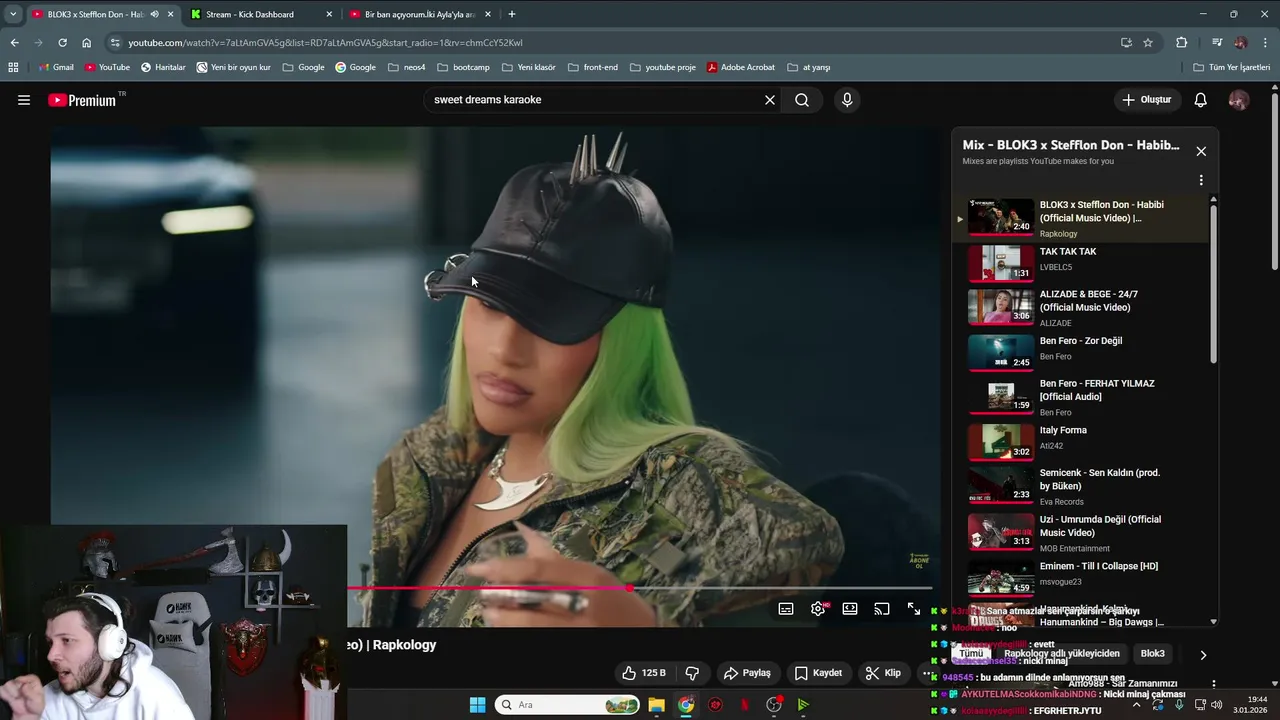1280x720 pixels.
Task: Click Chrome icon in taskbar
Action: click(x=686, y=705)
